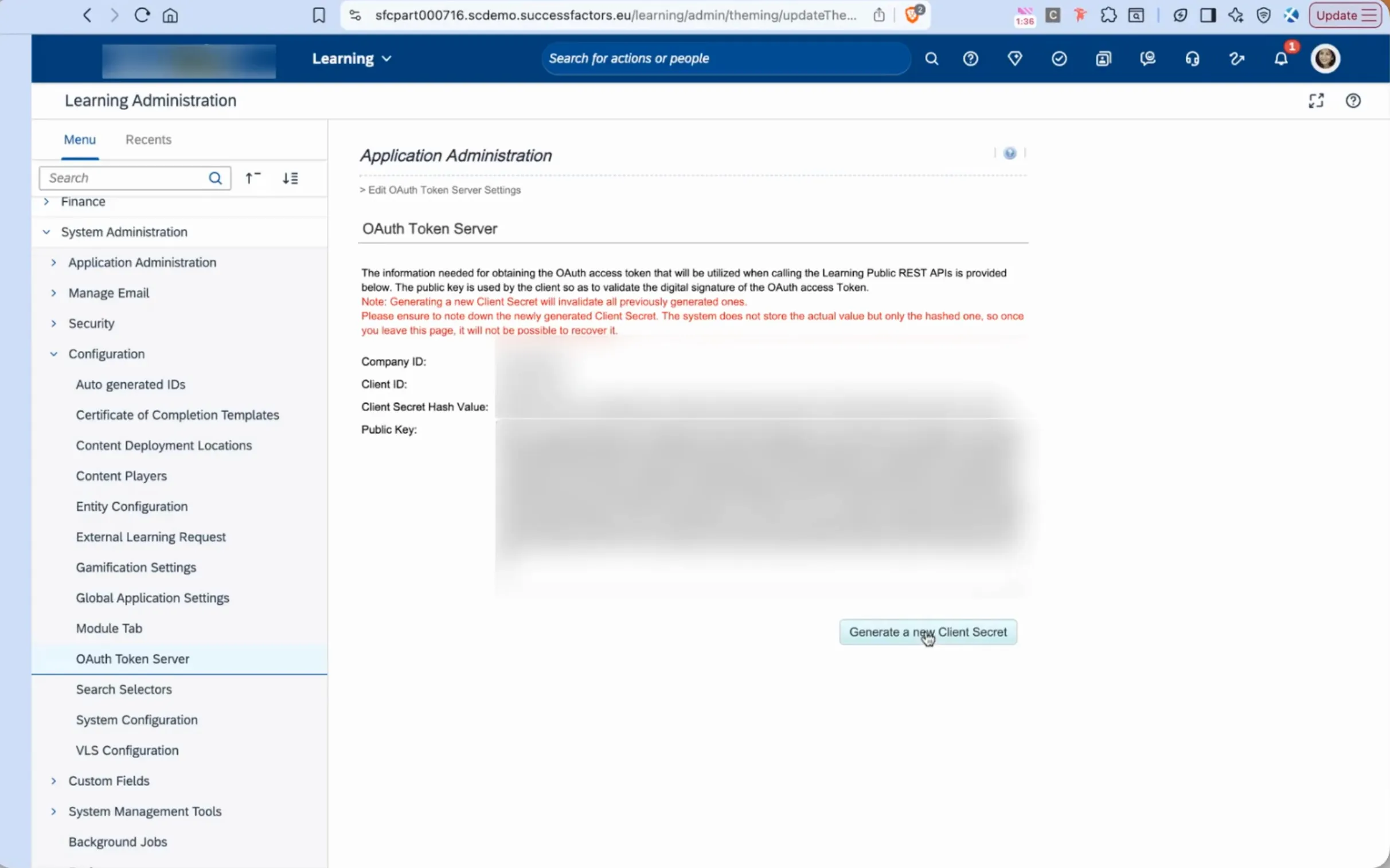Viewport: 1390px width, 868px height.
Task: Click the Brave shields icon
Action: (912, 15)
